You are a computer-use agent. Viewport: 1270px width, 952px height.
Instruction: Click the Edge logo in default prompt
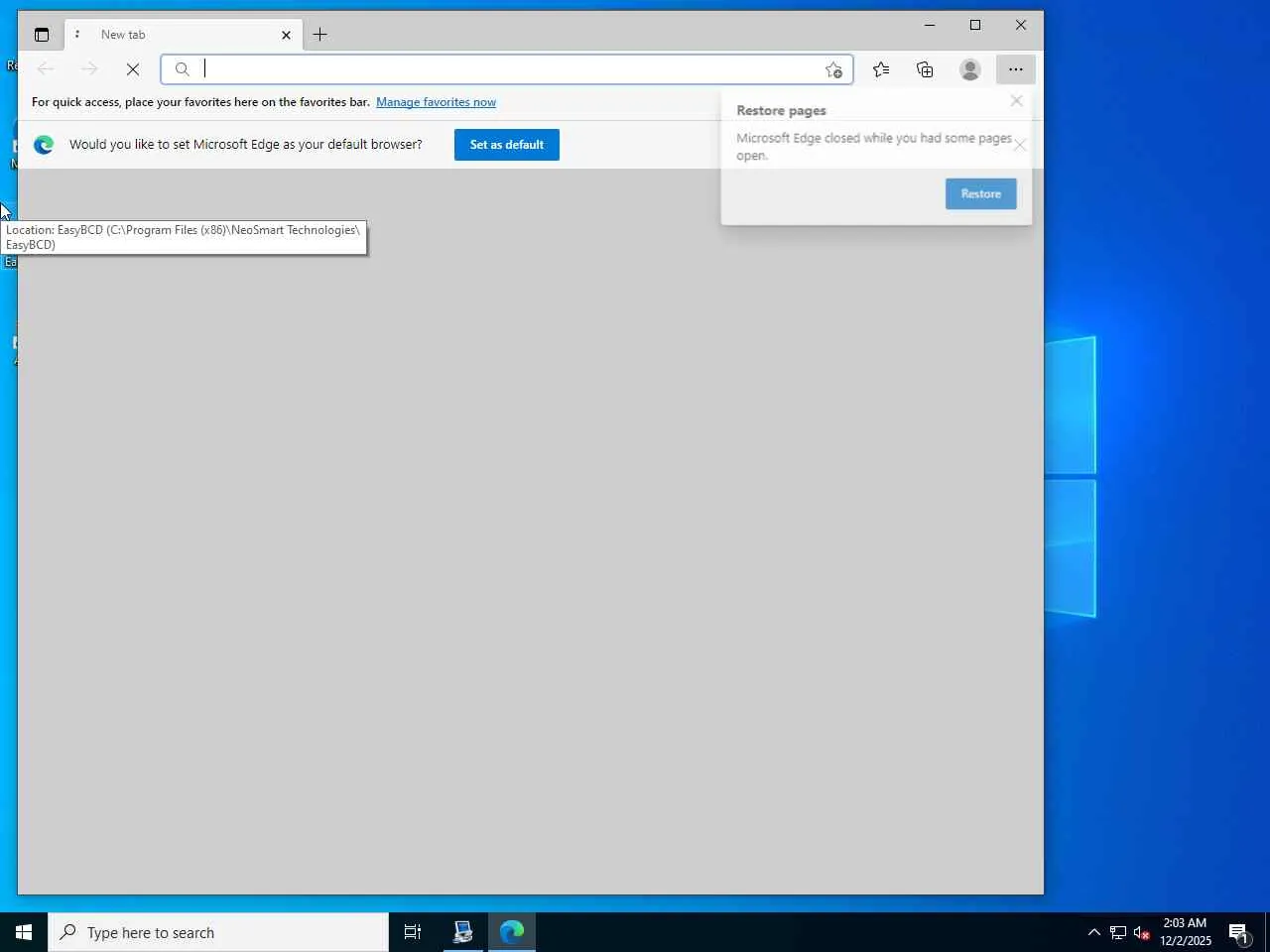click(x=44, y=145)
